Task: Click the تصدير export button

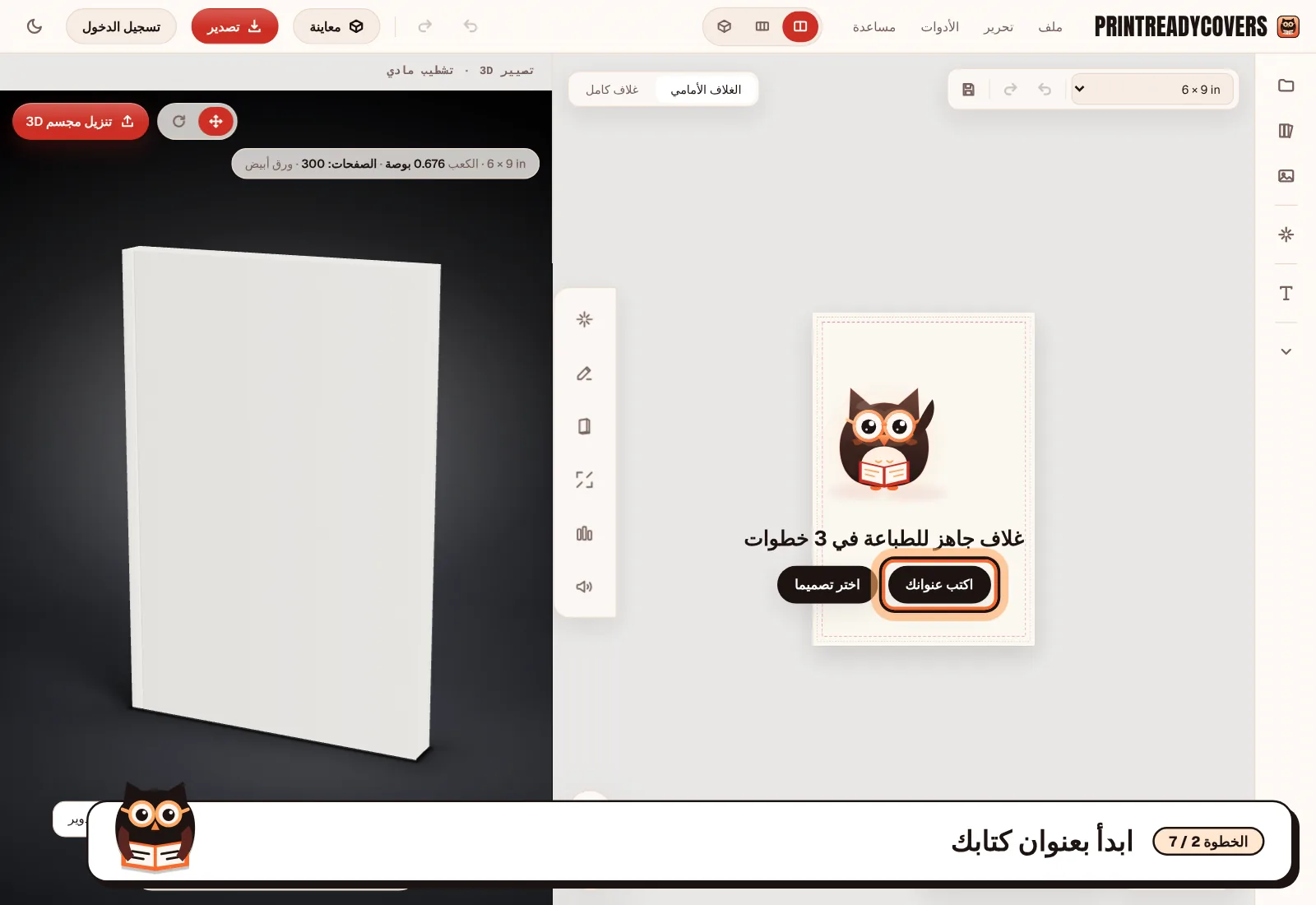Action: [234, 26]
